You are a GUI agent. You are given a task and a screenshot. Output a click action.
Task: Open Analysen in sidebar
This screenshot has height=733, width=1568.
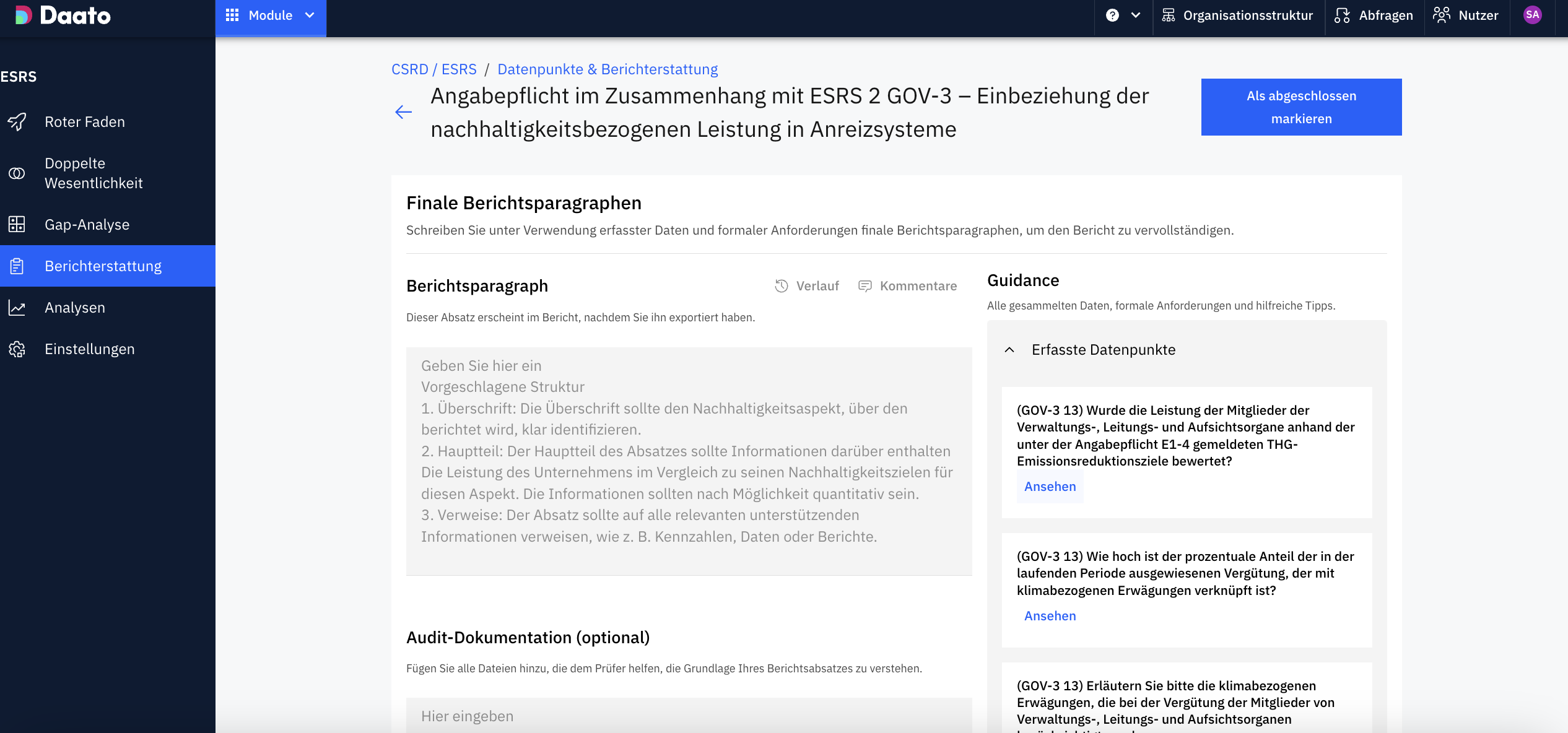point(74,308)
